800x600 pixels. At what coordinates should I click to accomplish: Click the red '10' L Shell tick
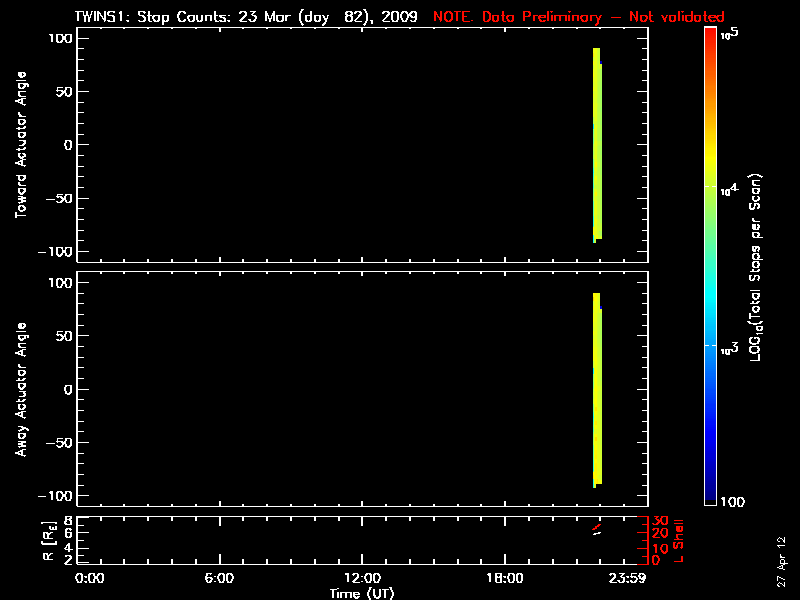[x=660, y=548]
